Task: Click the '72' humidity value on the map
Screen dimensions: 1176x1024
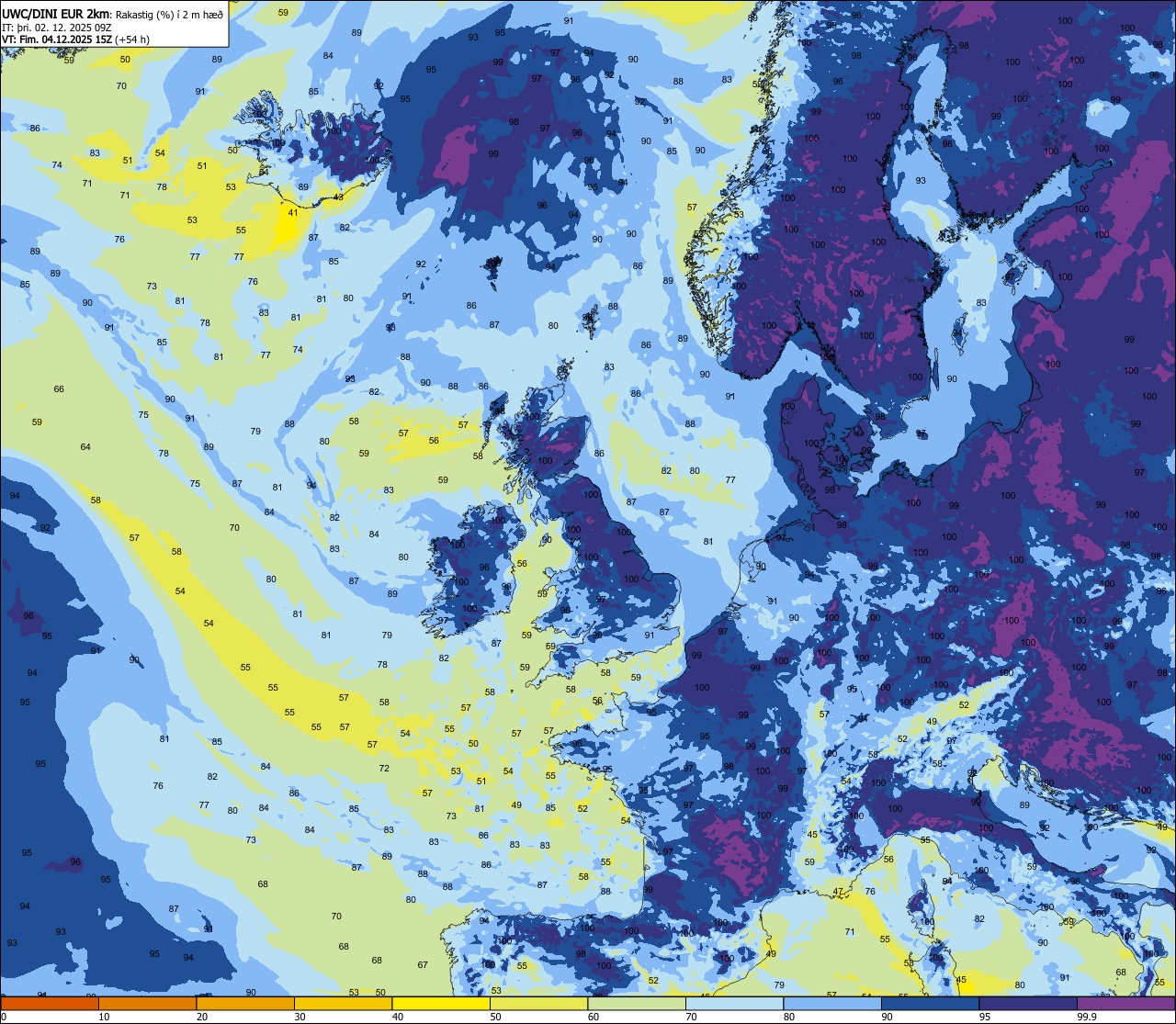Action: click(x=384, y=769)
